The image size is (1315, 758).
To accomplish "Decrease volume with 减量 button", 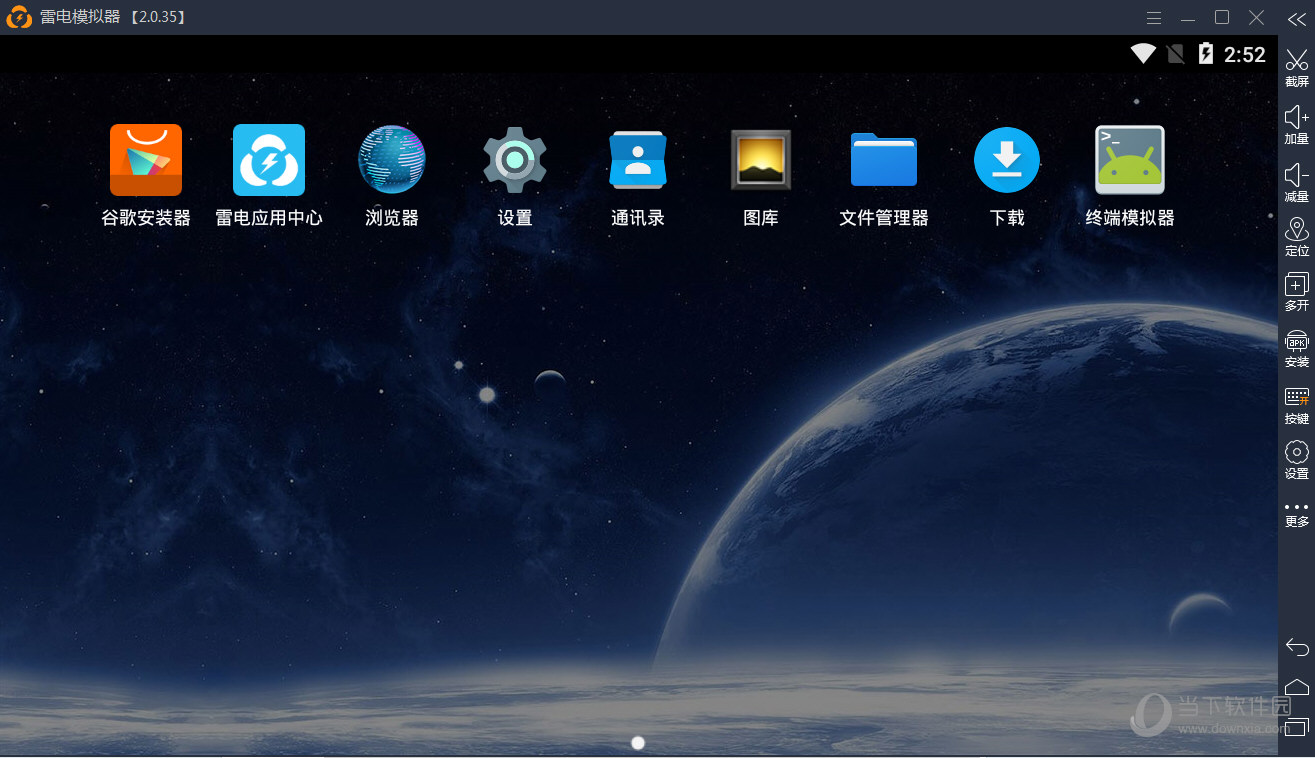I will [x=1297, y=181].
